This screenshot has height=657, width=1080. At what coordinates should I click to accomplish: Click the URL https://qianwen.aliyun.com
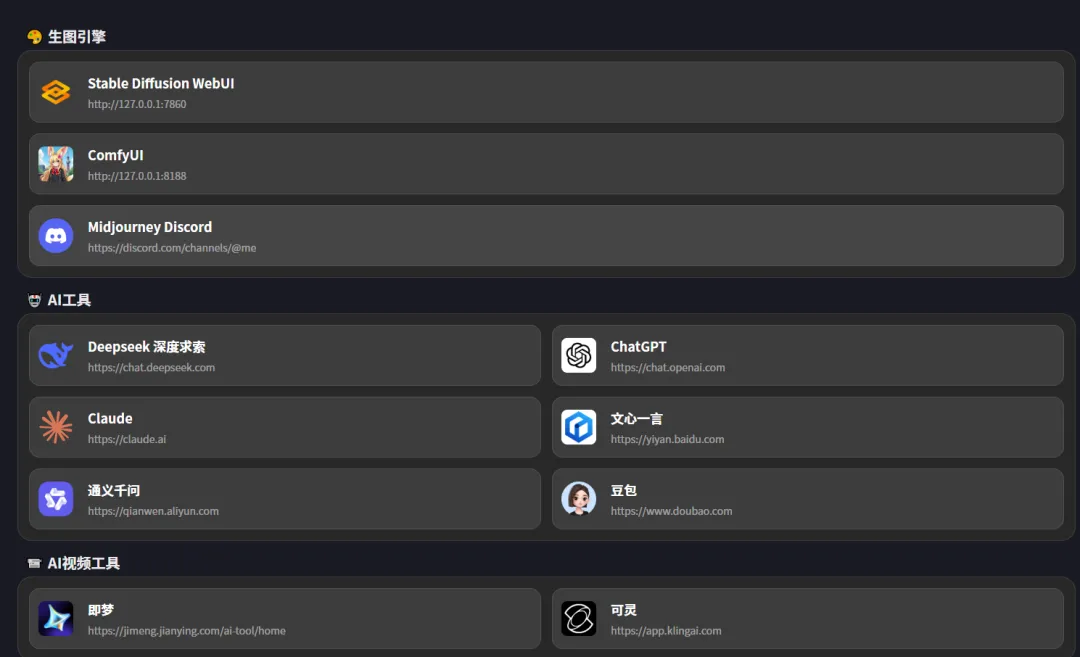[153, 511]
